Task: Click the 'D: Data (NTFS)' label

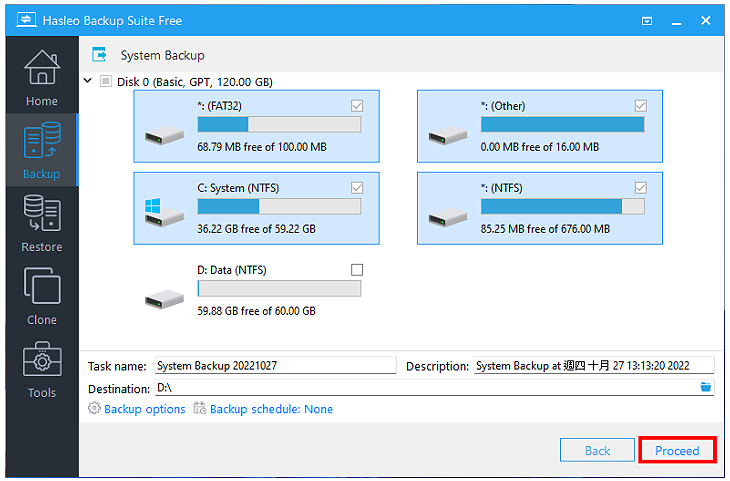Action: 231,270
